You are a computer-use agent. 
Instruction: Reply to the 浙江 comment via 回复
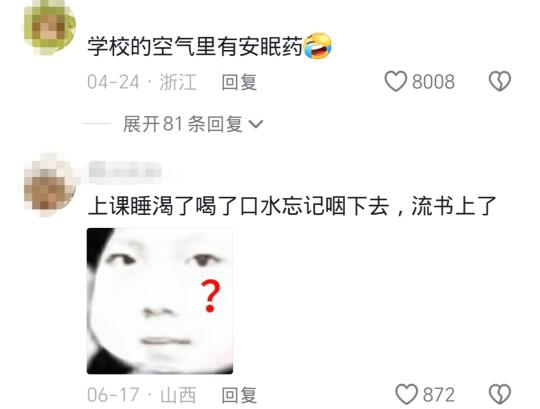(239, 82)
